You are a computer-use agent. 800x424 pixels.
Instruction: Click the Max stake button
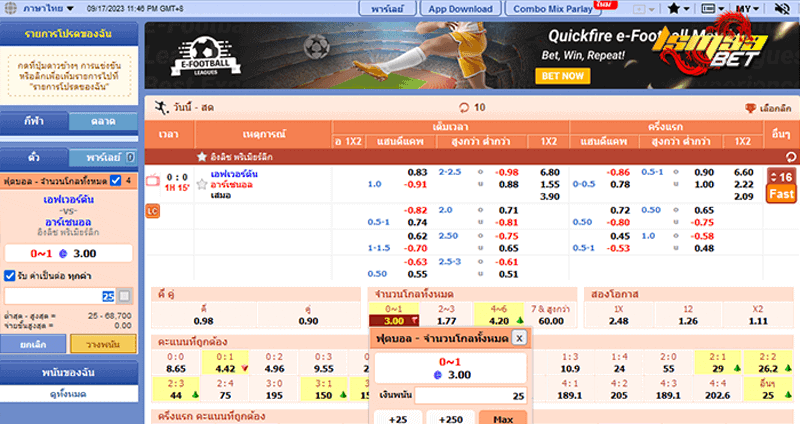[x=503, y=419]
